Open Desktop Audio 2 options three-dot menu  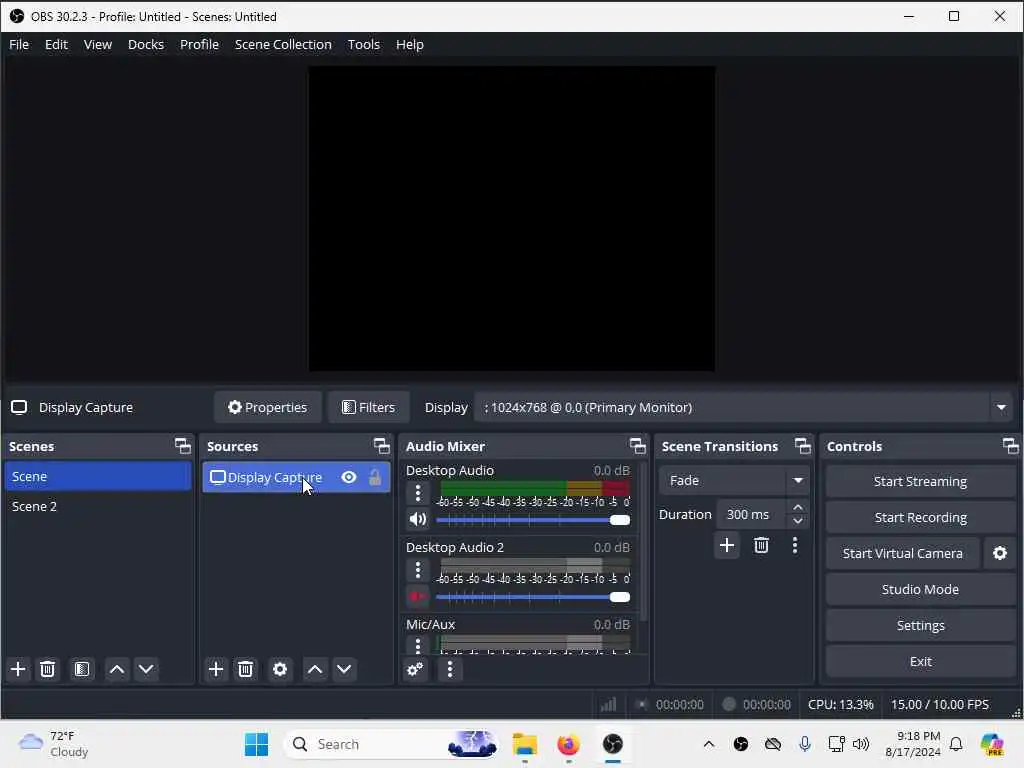(418, 570)
